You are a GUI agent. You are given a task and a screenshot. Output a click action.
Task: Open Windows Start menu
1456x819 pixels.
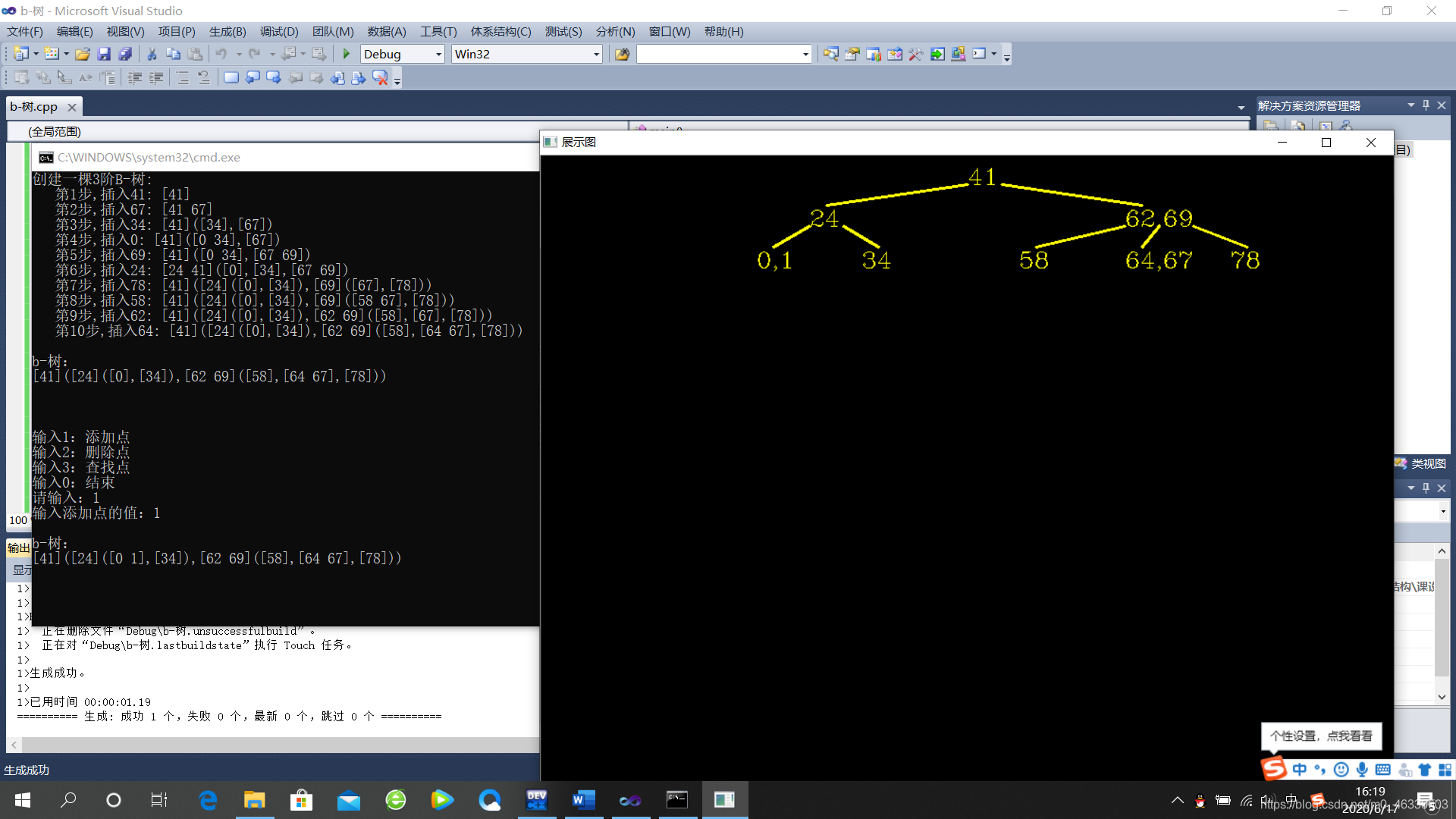[23, 800]
